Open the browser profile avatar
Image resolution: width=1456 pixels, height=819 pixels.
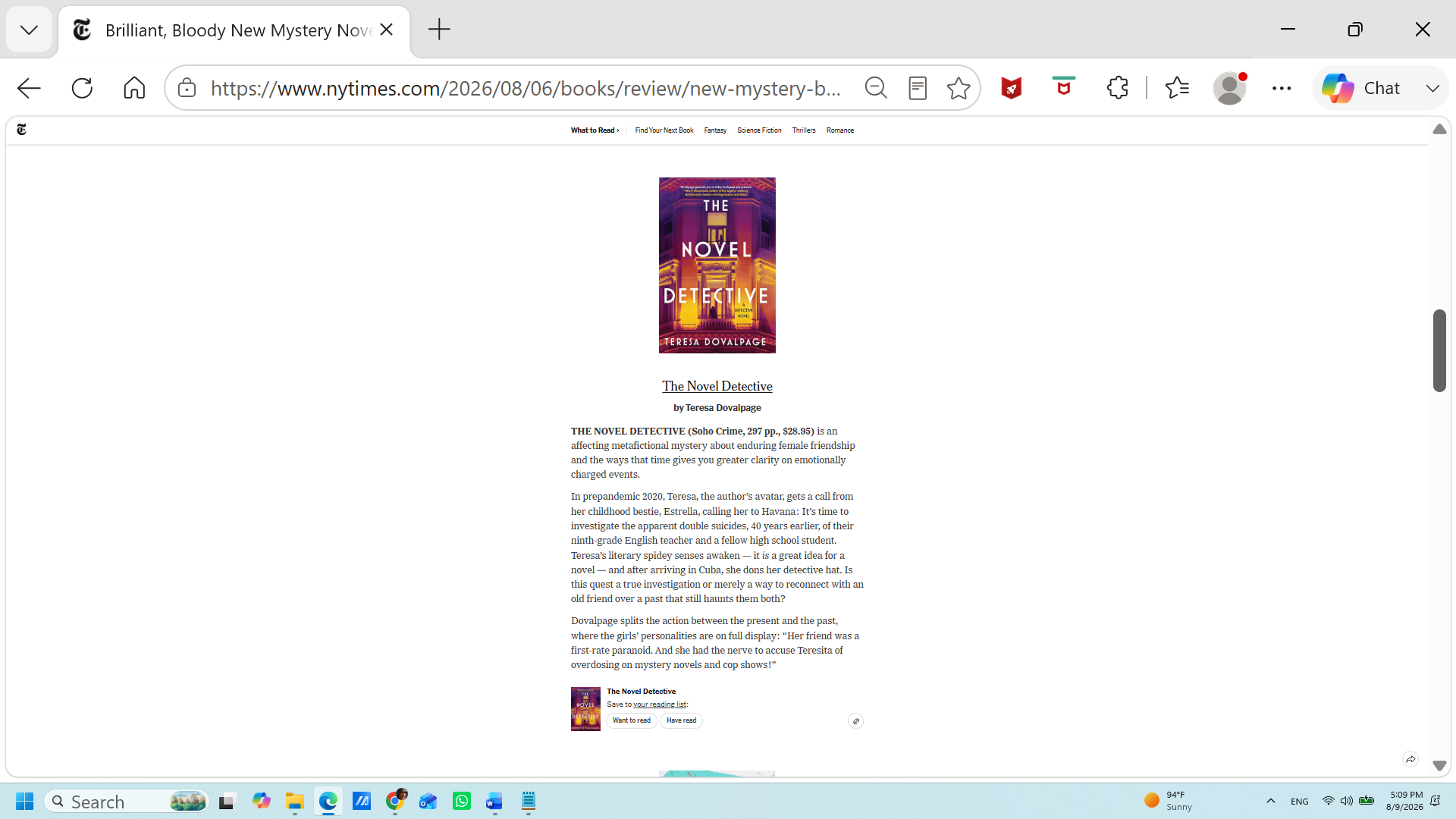click(1229, 88)
